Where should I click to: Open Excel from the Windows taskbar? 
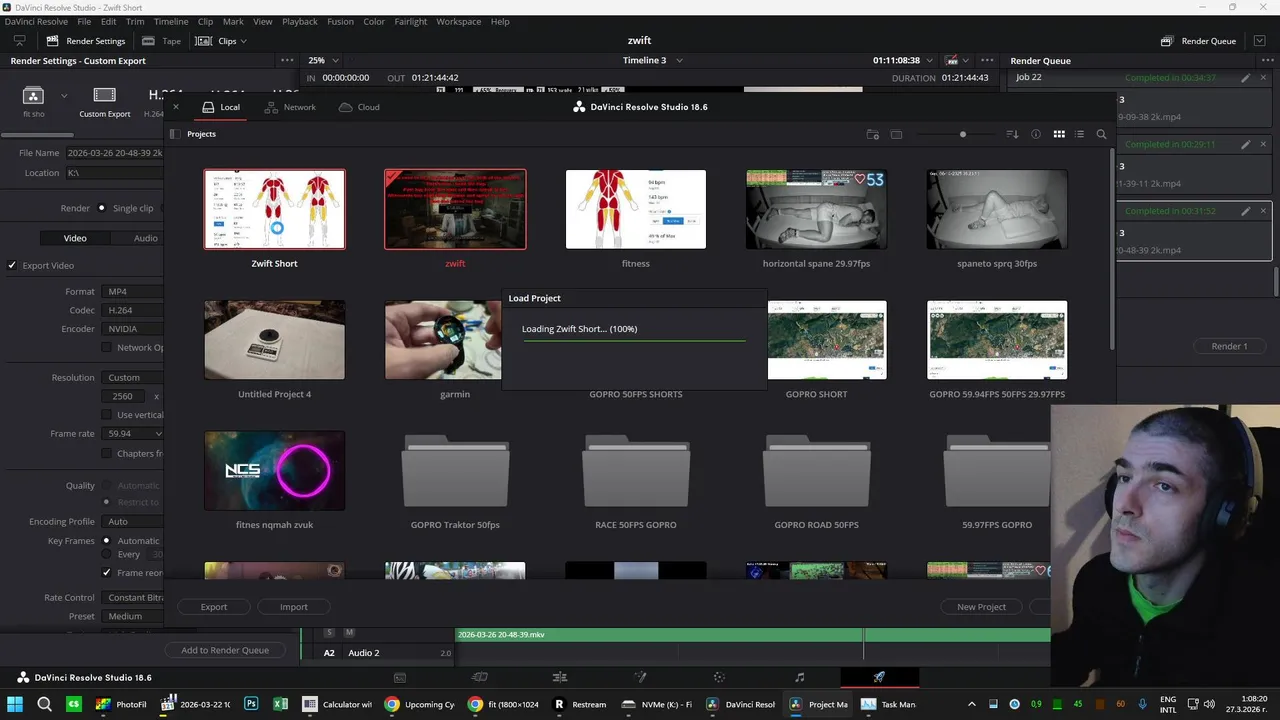pyautogui.click(x=280, y=704)
